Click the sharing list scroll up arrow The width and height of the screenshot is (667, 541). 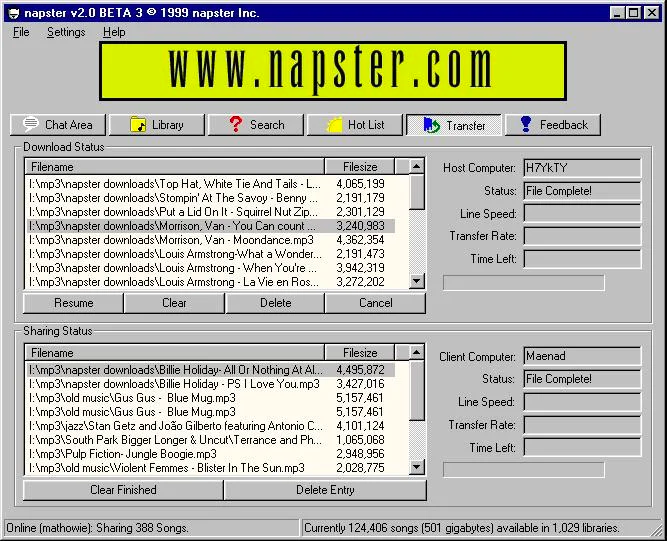(x=416, y=352)
